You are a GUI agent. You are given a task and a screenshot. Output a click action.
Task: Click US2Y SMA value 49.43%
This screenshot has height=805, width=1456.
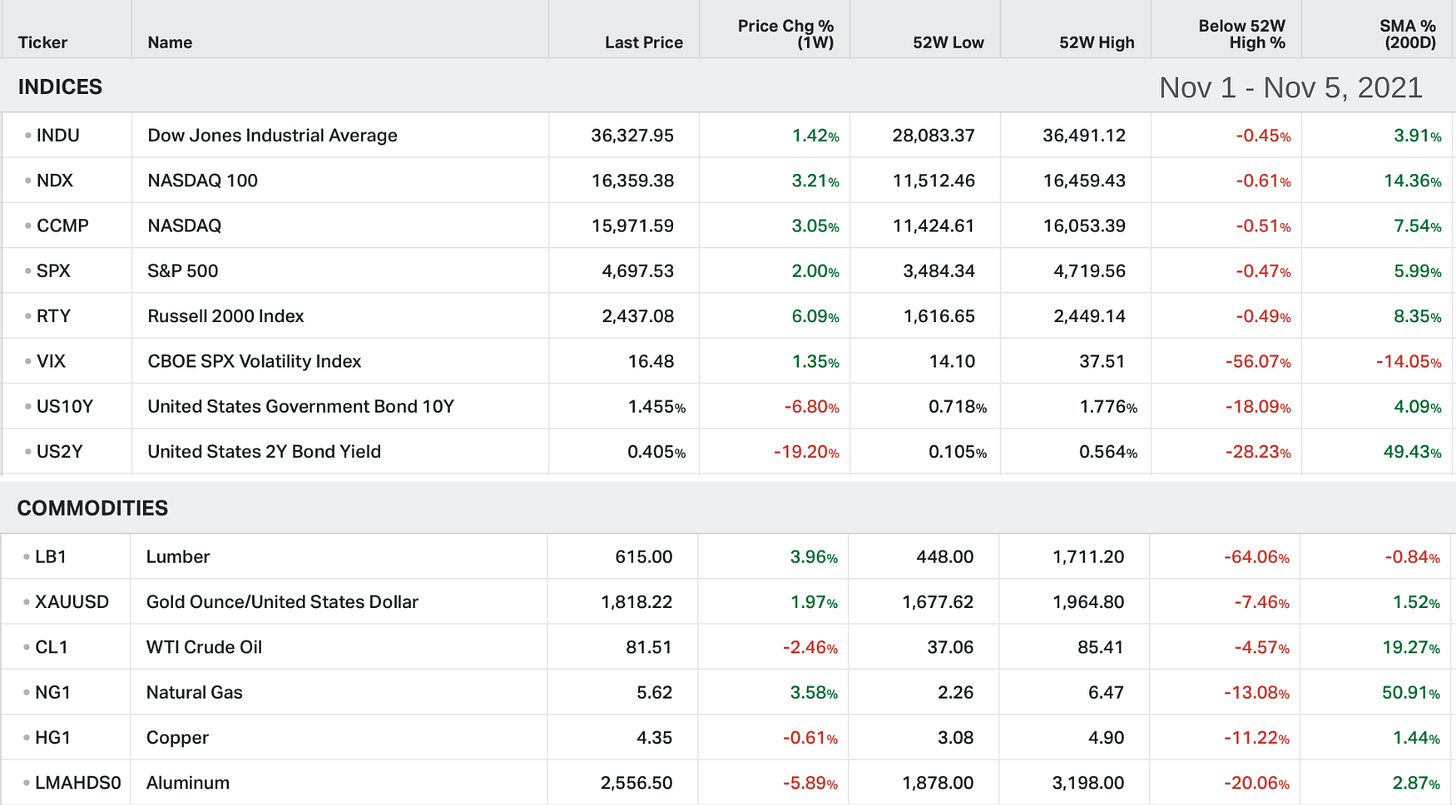[1412, 451]
